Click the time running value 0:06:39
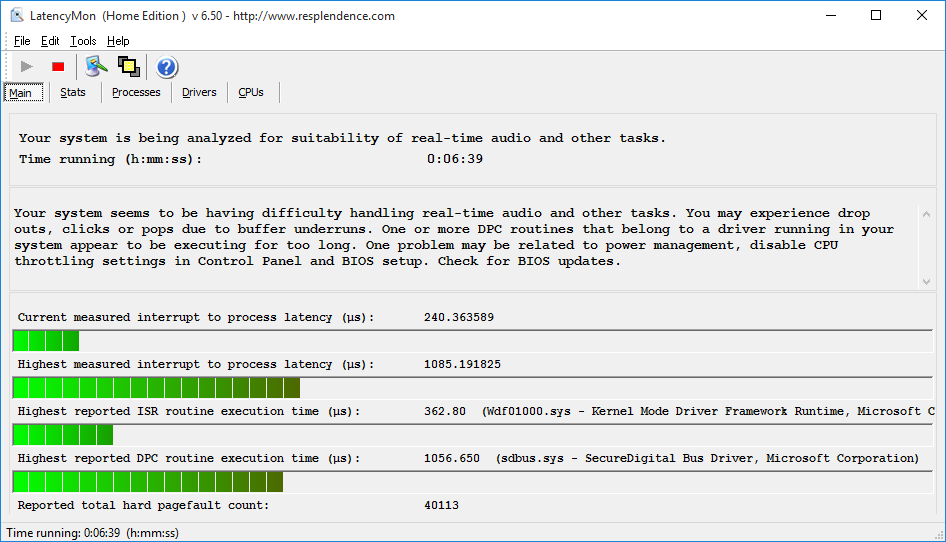The width and height of the screenshot is (946, 542). coord(455,159)
